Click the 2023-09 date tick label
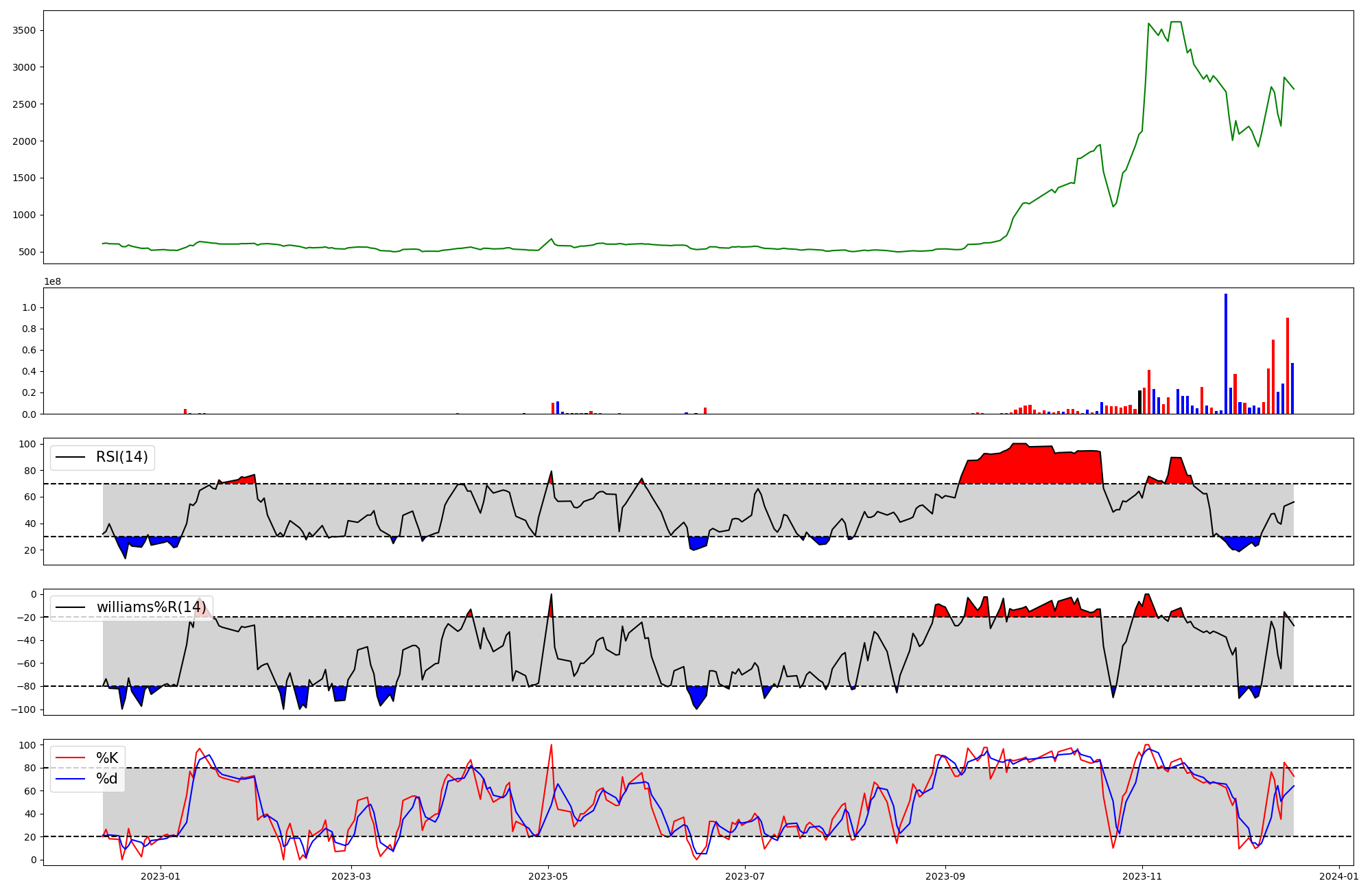The width and height of the screenshot is (1372, 892). coord(945,876)
